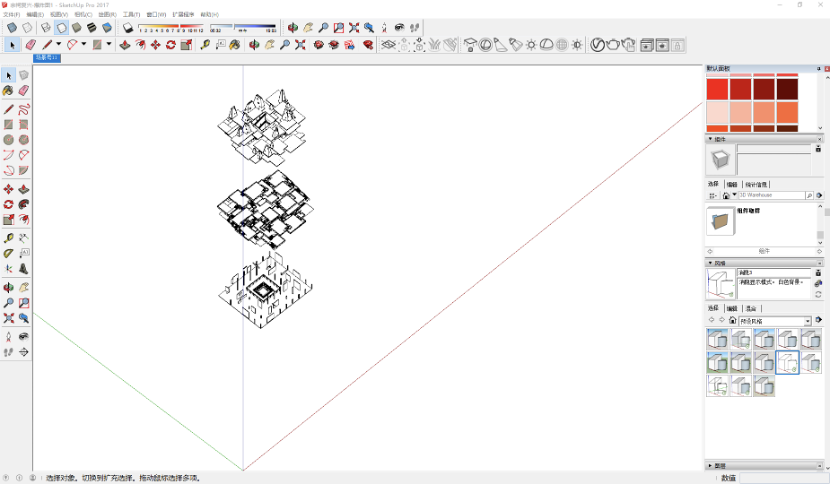Expand the 图层 layers panel at bottom

click(710, 465)
